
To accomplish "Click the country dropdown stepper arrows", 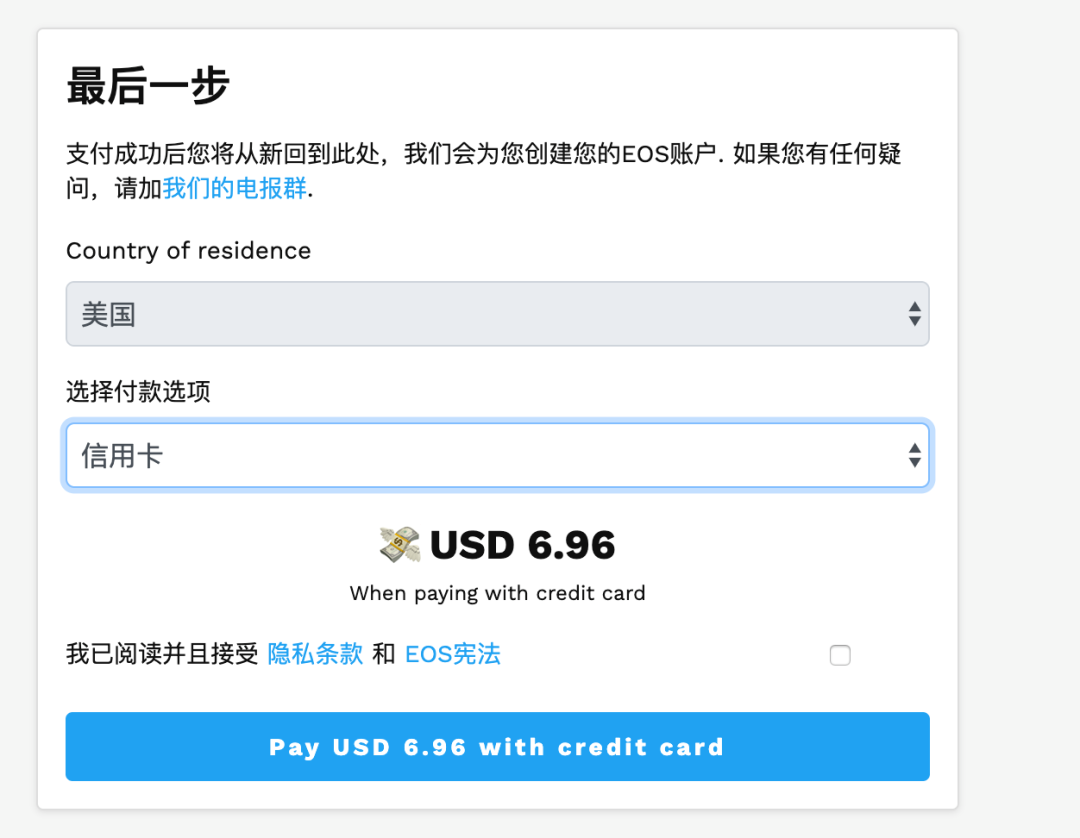I will [913, 314].
